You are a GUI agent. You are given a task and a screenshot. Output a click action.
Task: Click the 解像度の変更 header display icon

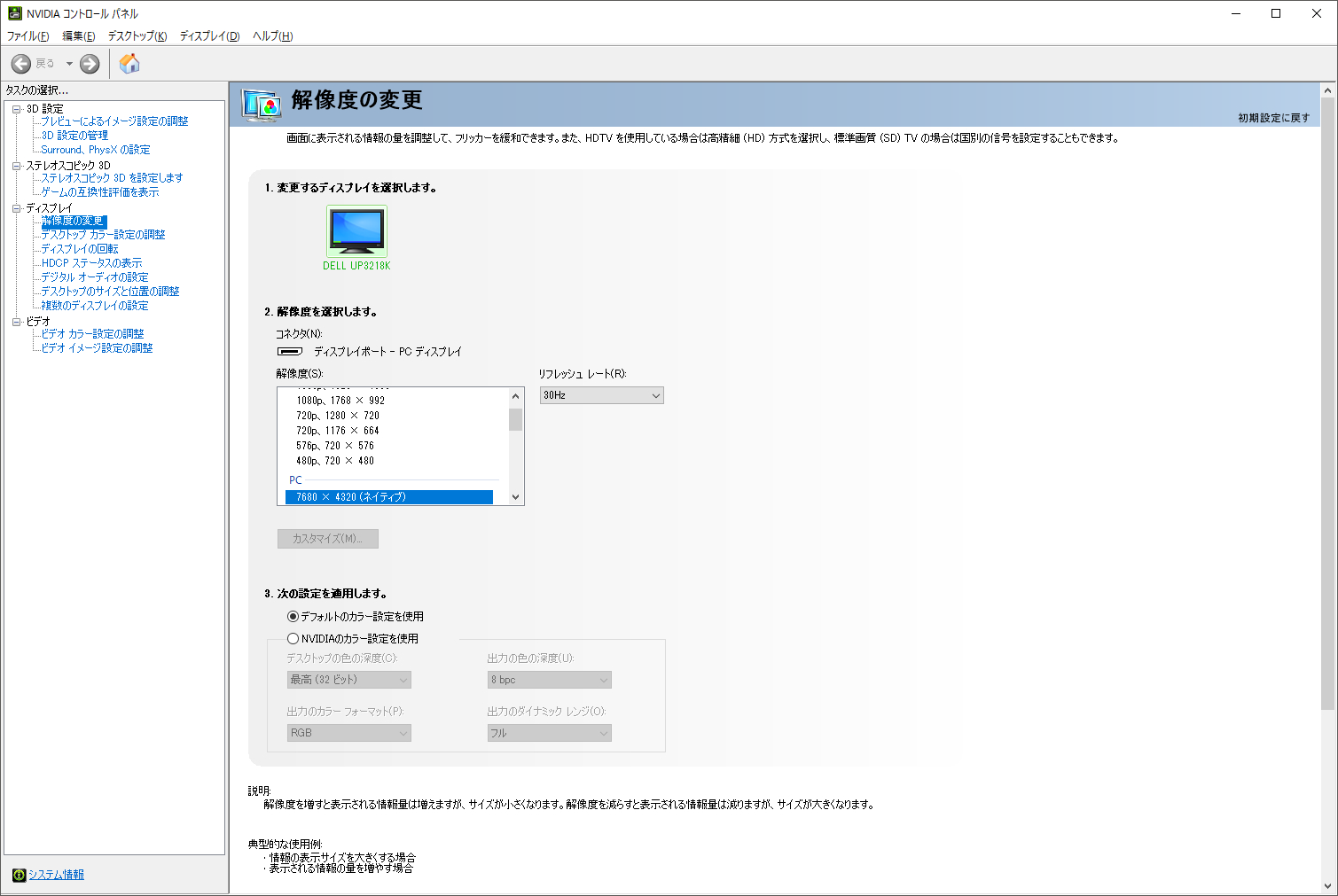tap(262, 105)
